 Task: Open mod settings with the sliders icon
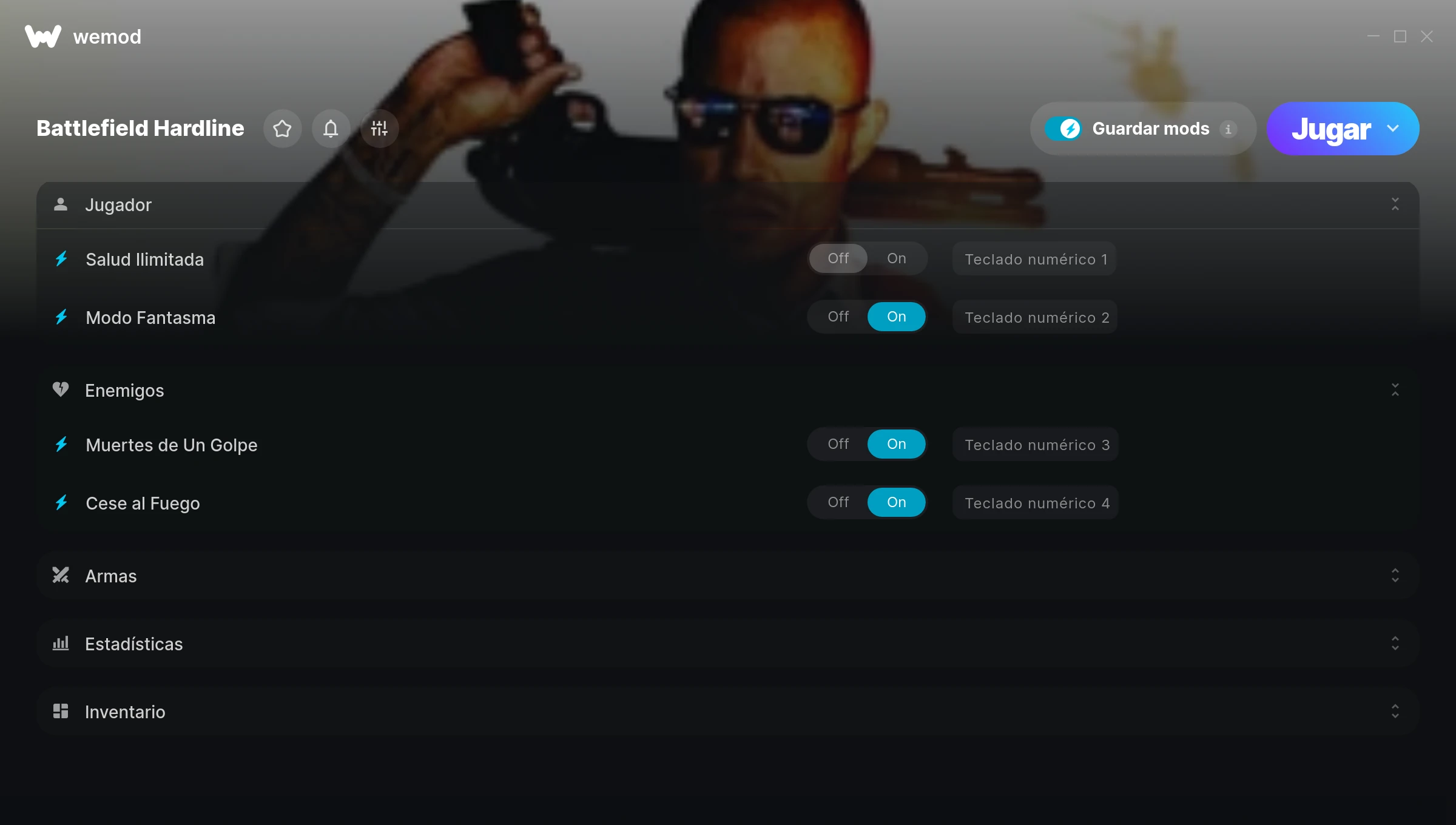click(x=379, y=129)
